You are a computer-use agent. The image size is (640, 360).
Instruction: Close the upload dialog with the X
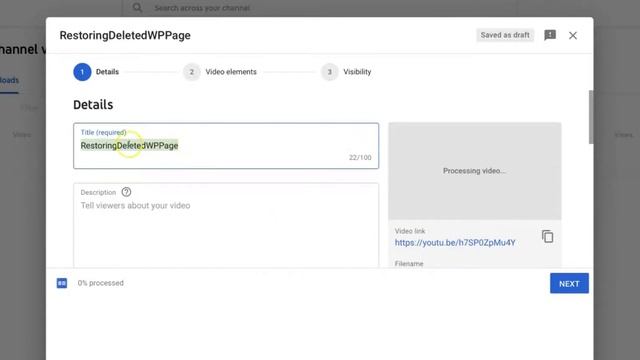(x=573, y=36)
